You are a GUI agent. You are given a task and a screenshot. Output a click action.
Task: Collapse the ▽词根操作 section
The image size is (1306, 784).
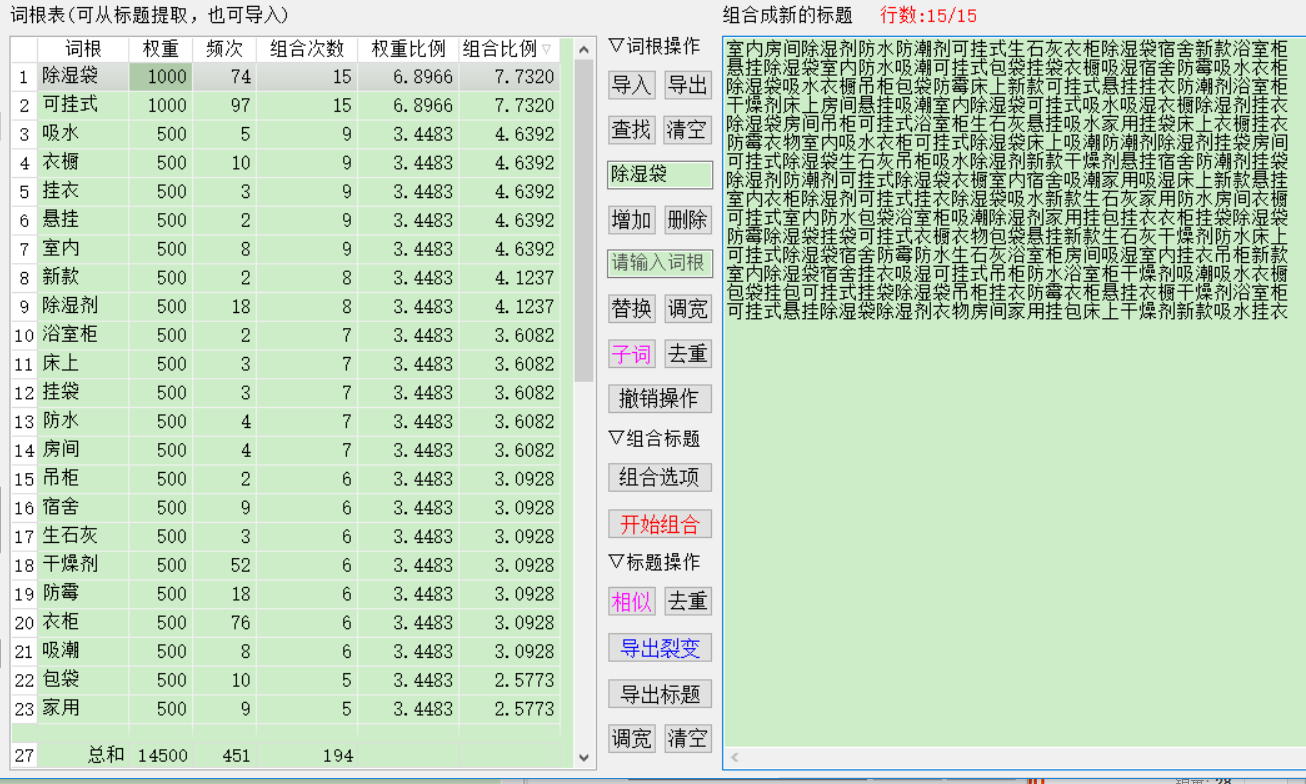(655, 46)
